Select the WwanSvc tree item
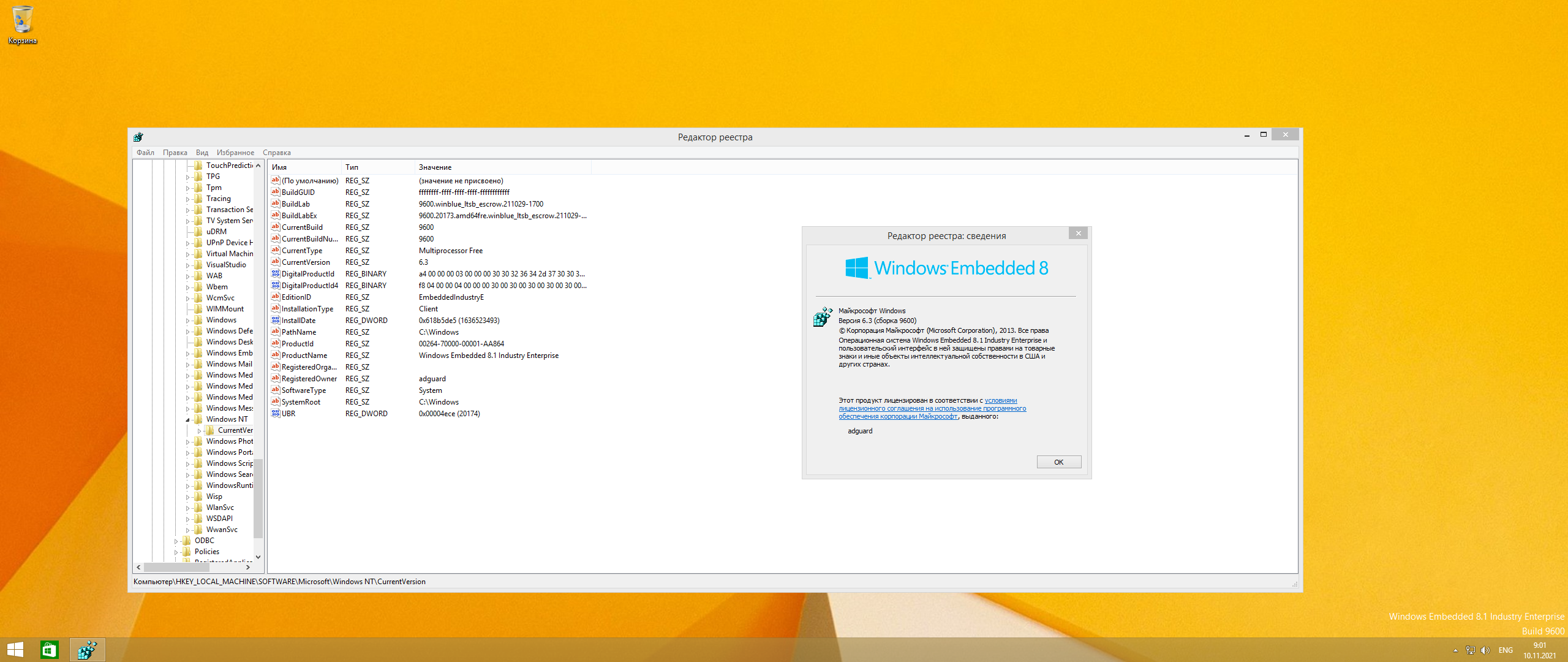 tap(222, 530)
